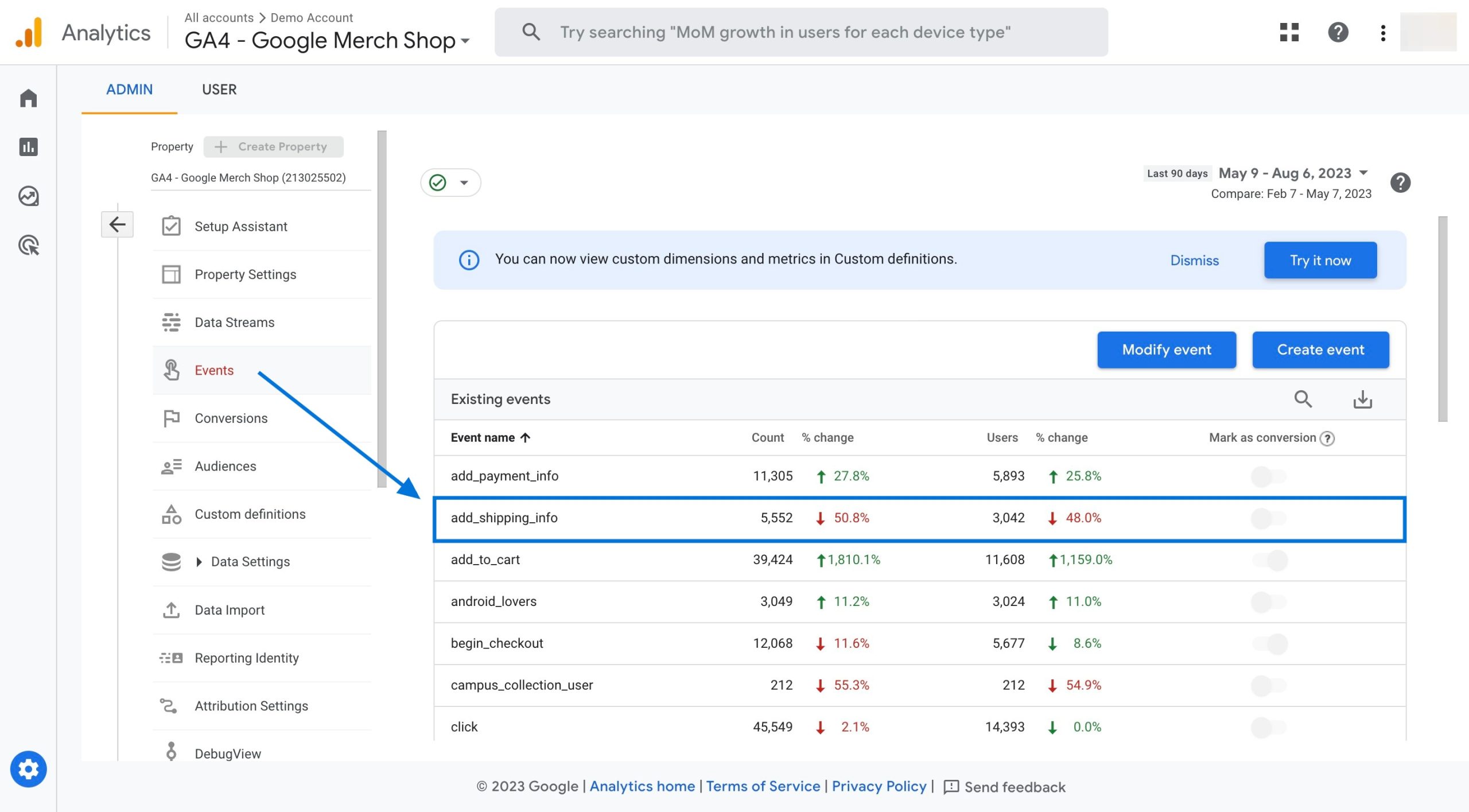The width and height of the screenshot is (1469, 812).
Task: Click the Create event button
Action: pyautogui.click(x=1320, y=349)
